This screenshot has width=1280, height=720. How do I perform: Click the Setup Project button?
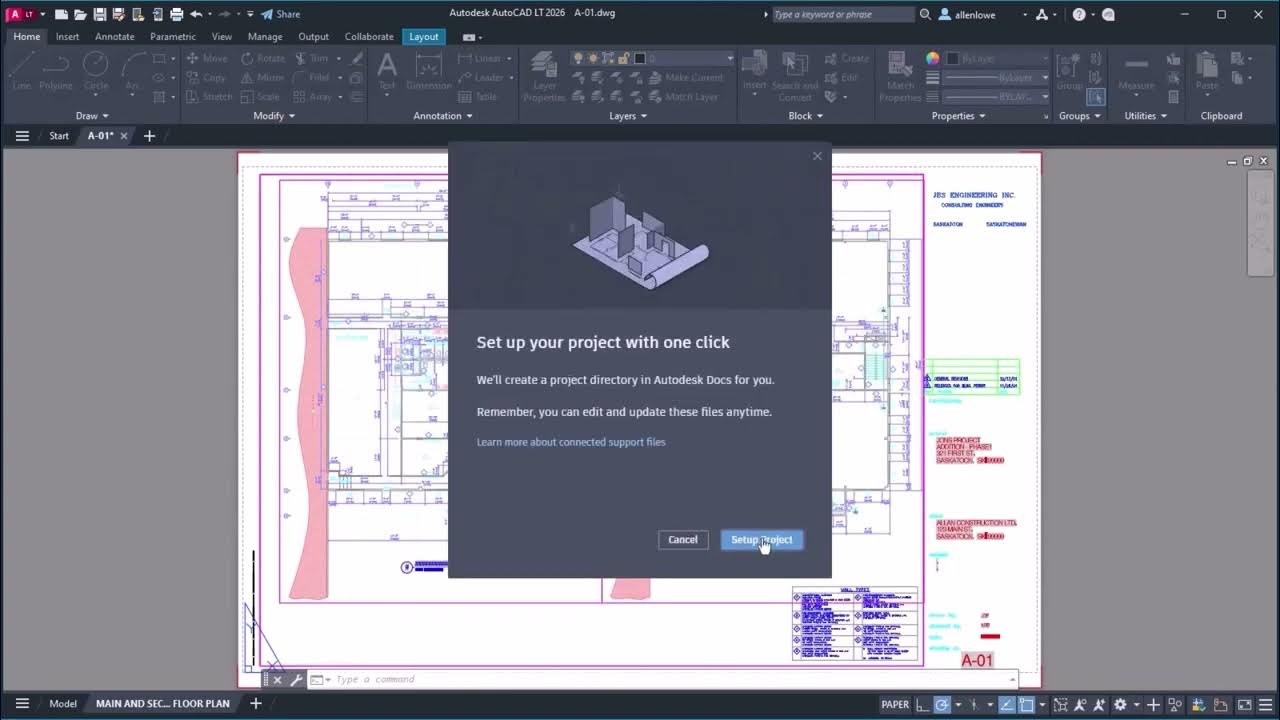click(762, 539)
